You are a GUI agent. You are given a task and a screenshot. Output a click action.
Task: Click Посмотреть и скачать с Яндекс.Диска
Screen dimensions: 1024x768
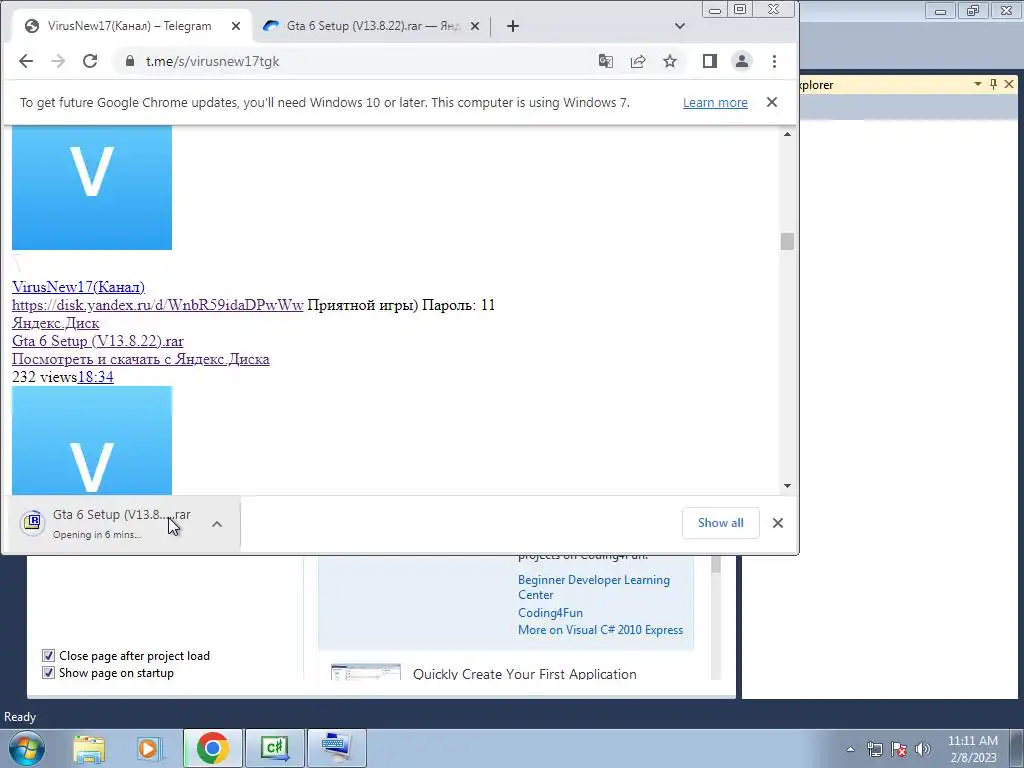pos(140,359)
